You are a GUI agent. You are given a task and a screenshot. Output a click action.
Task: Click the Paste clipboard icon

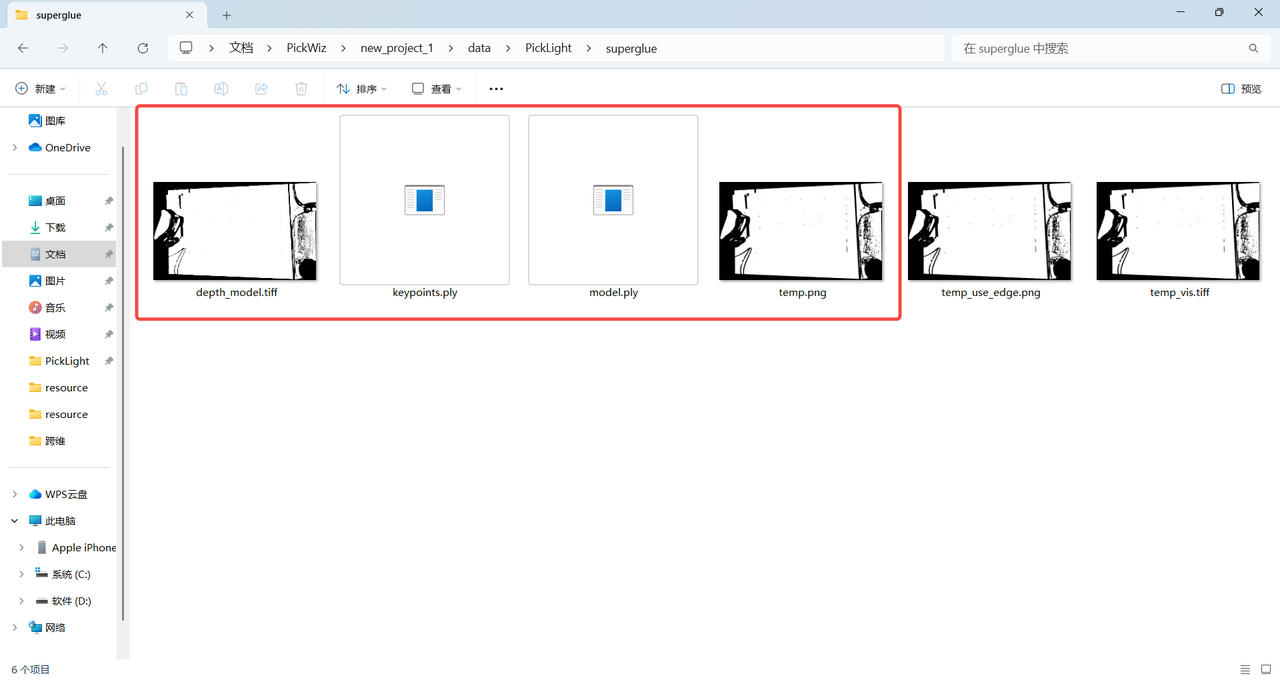(181, 89)
